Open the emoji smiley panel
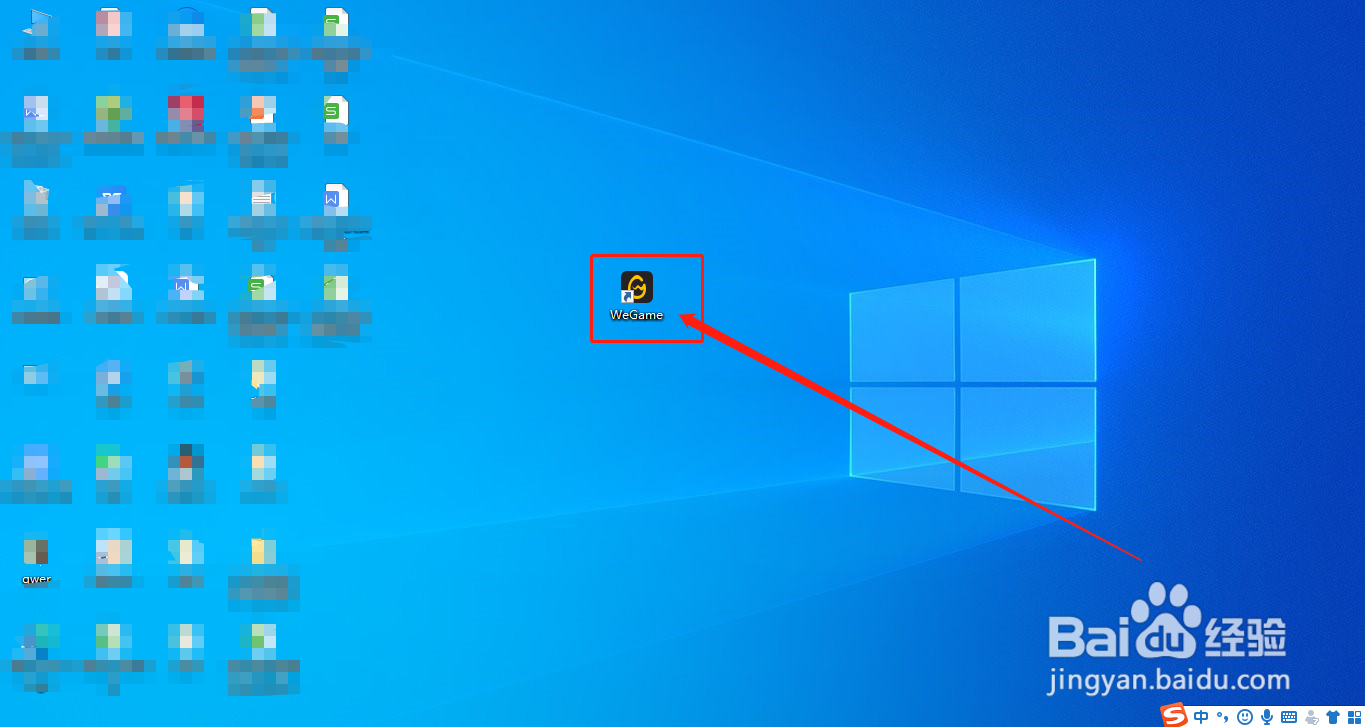1365x727 pixels. (x=1245, y=716)
